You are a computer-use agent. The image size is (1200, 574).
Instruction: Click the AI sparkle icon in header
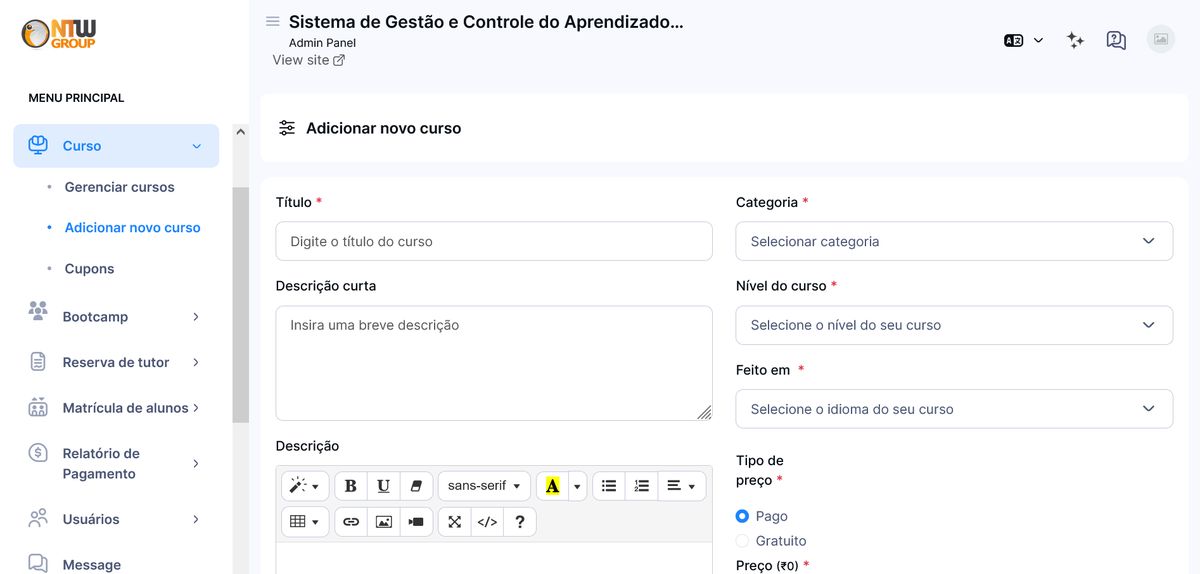[1075, 40]
